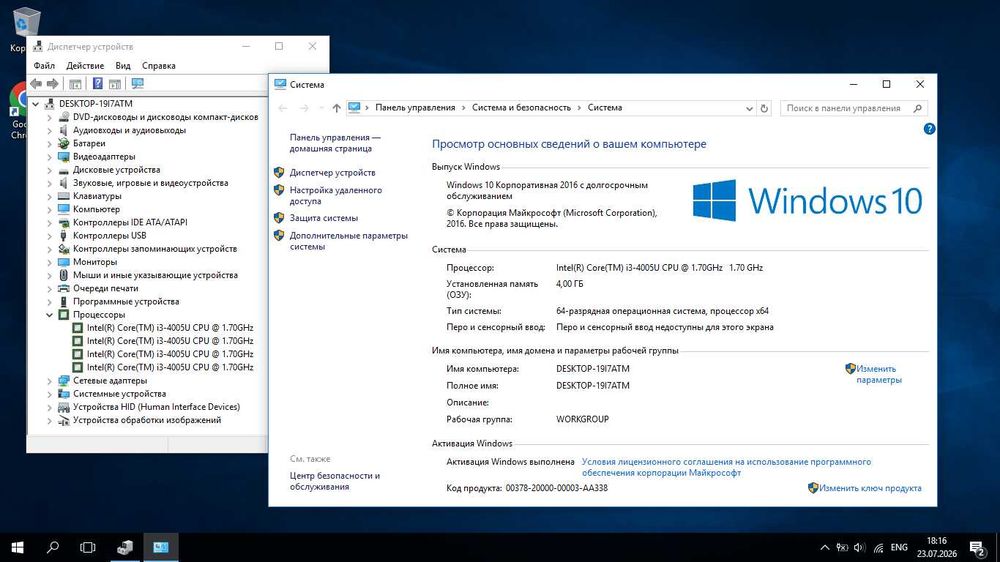Expand the Видеоадаптеры node
This screenshot has width=1000, height=562.
(49, 156)
